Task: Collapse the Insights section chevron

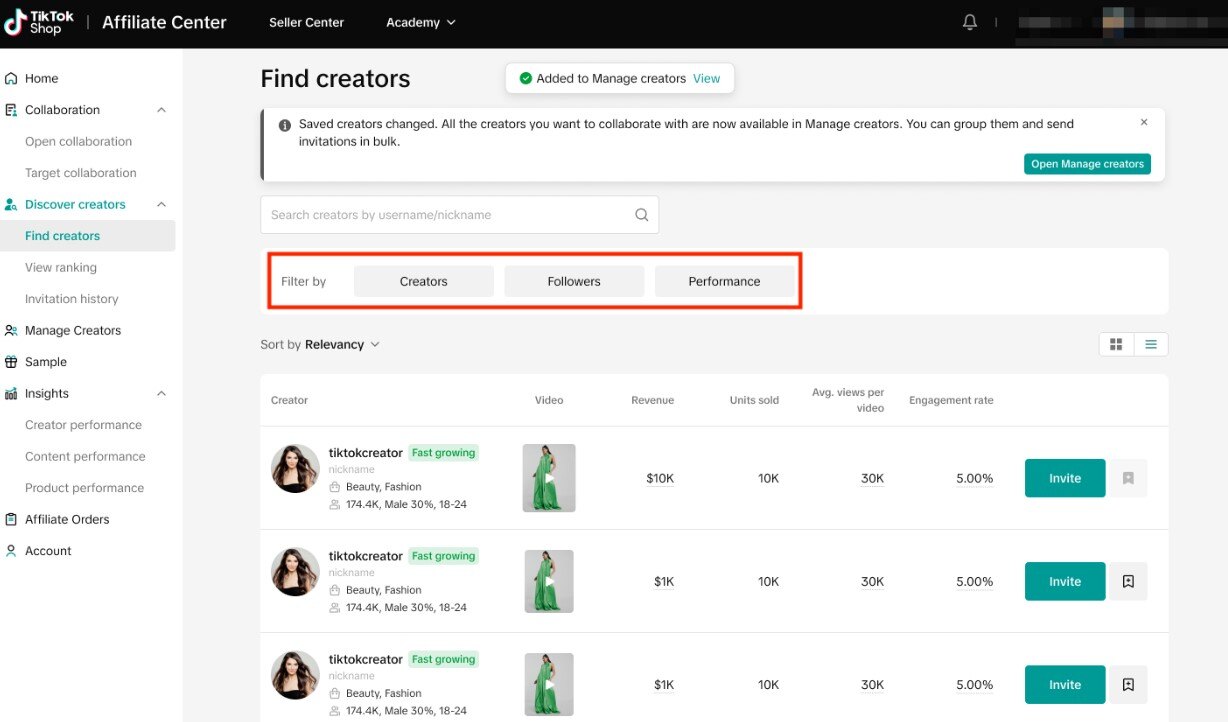Action: pyautogui.click(x=162, y=394)
